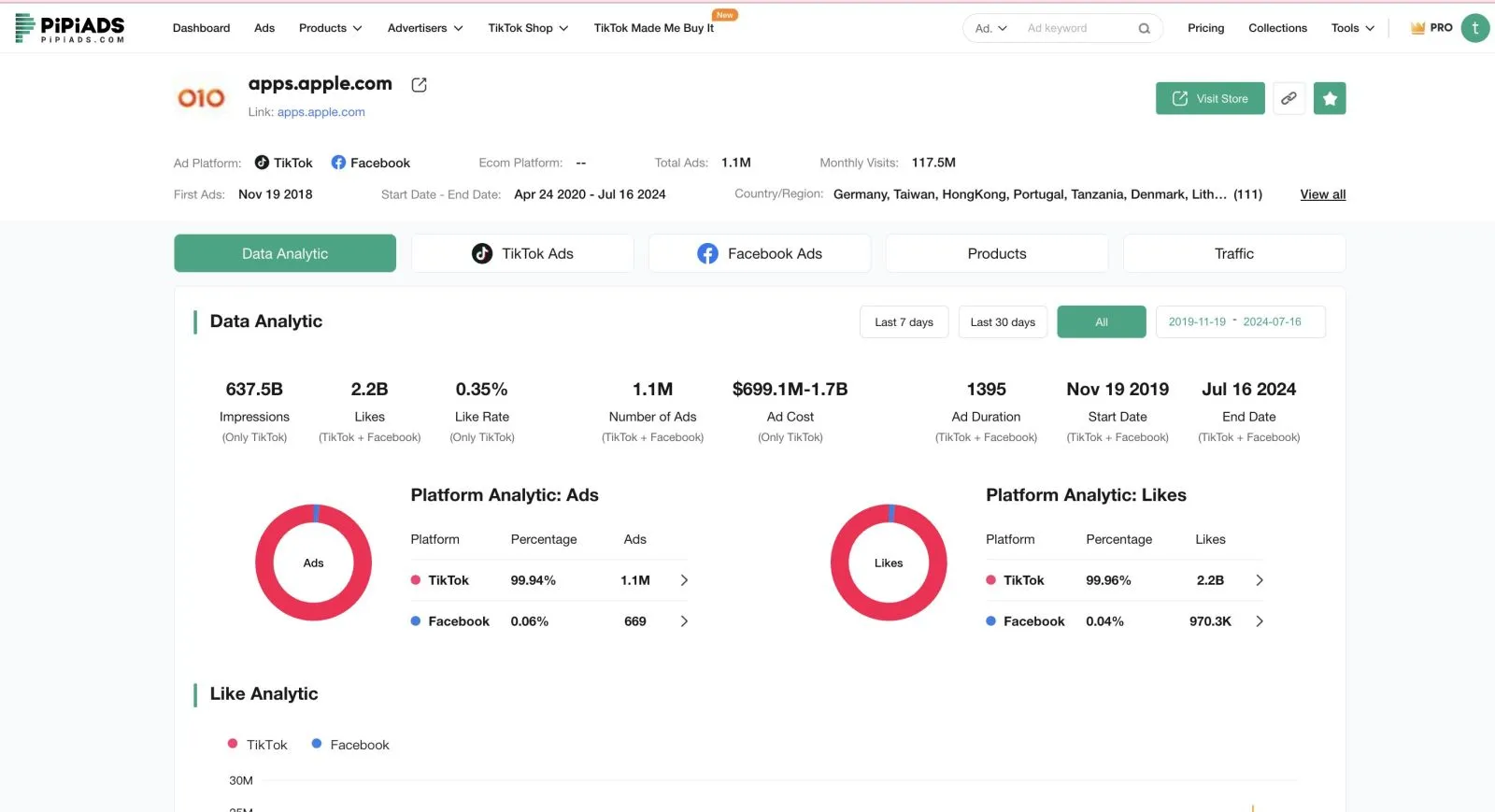The width and height of the screenshot is (1495, 812).
Task: Click the advertiser 010 logo thumbnail
Action: pos(202,98)
